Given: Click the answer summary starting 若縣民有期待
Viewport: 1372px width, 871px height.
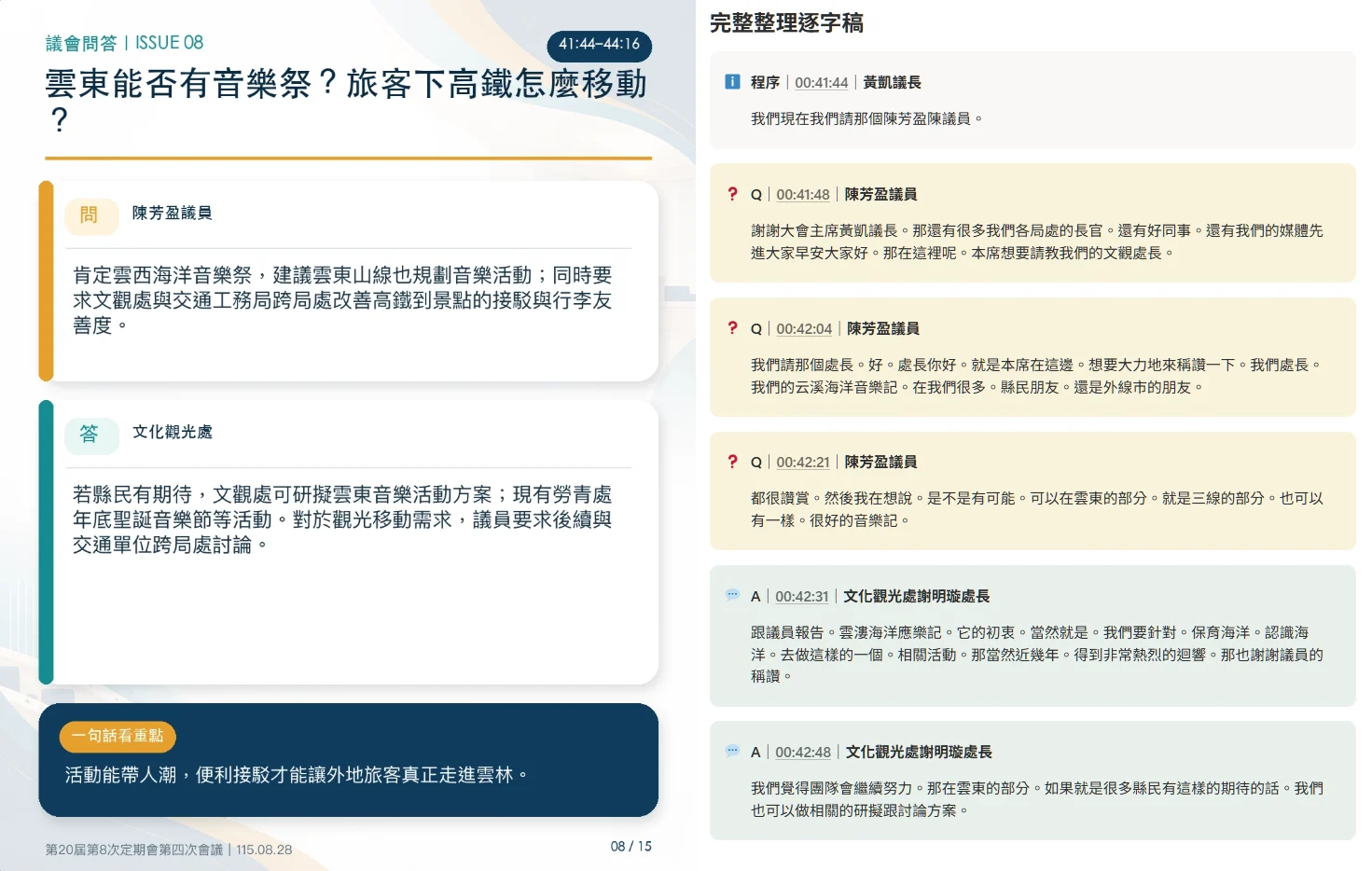Looking at the screenshot, I should point(342,519).
